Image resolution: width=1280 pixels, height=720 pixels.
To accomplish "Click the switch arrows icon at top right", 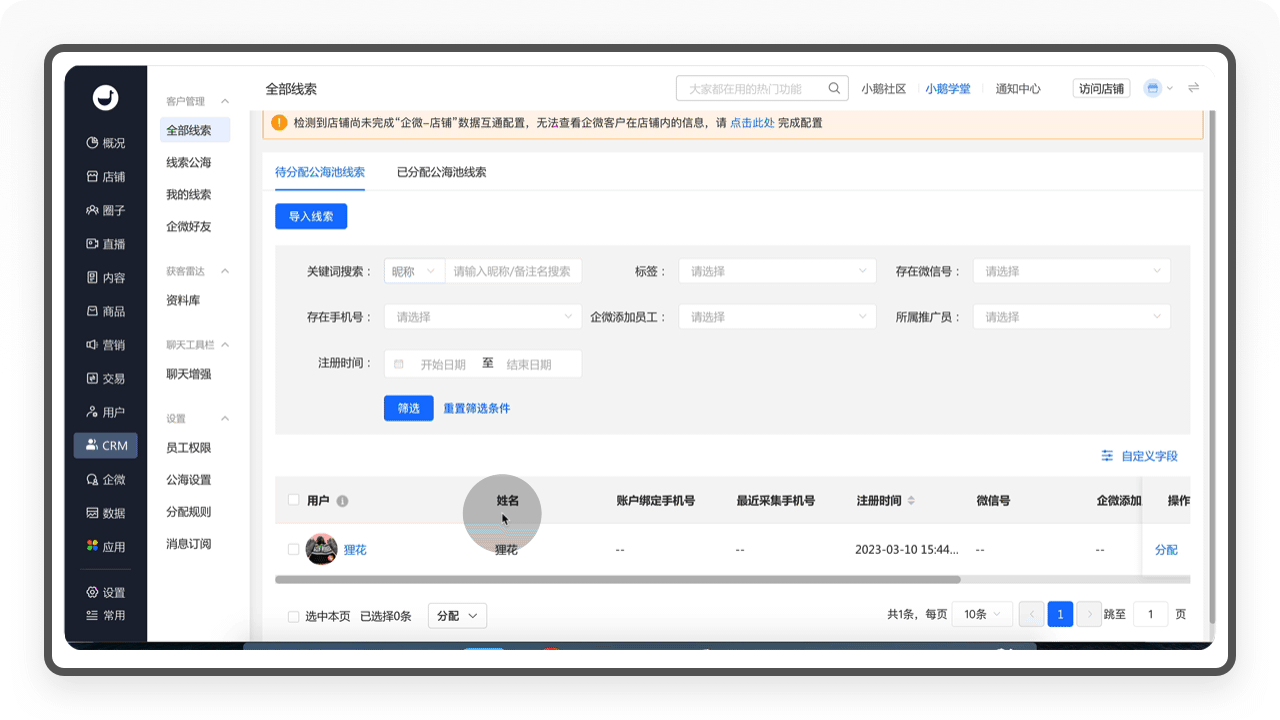I will pyautogui.click(x=1193, y=89).
